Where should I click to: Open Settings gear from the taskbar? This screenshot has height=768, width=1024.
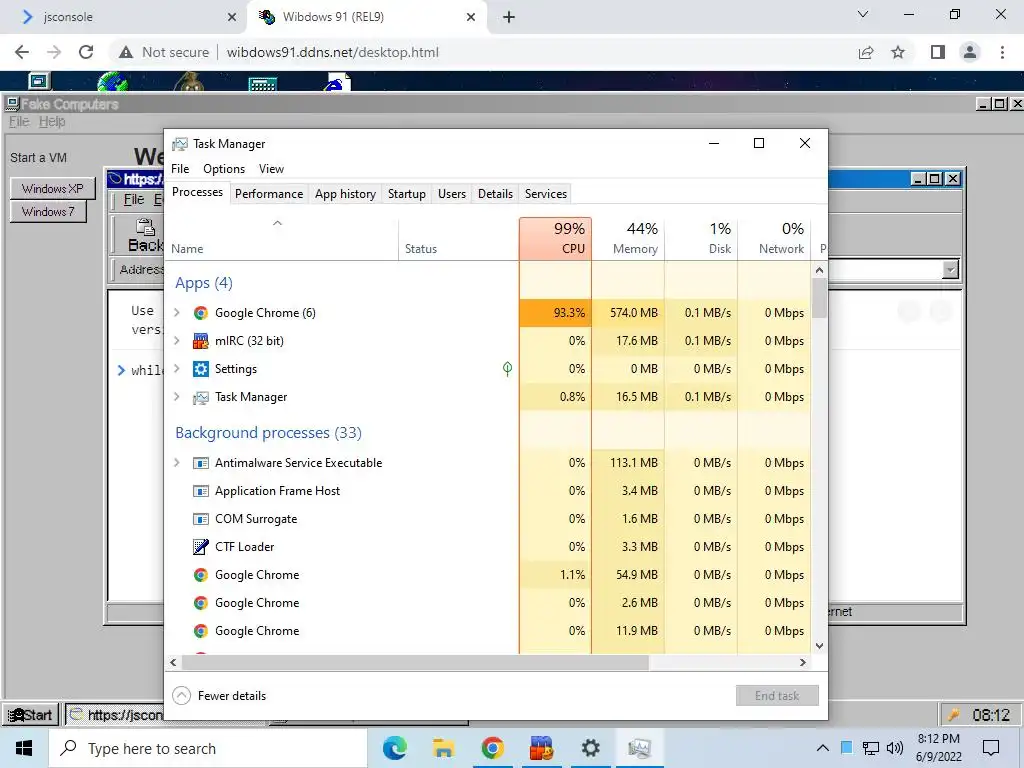(590, 748)
